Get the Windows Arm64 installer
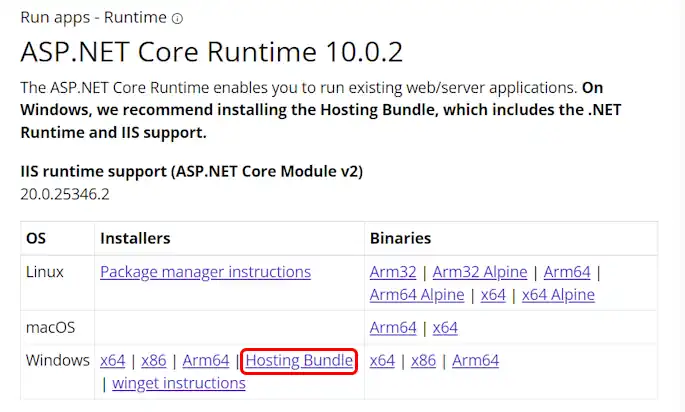The width and height of the screenshot is (685, 412). pos(206,360)
